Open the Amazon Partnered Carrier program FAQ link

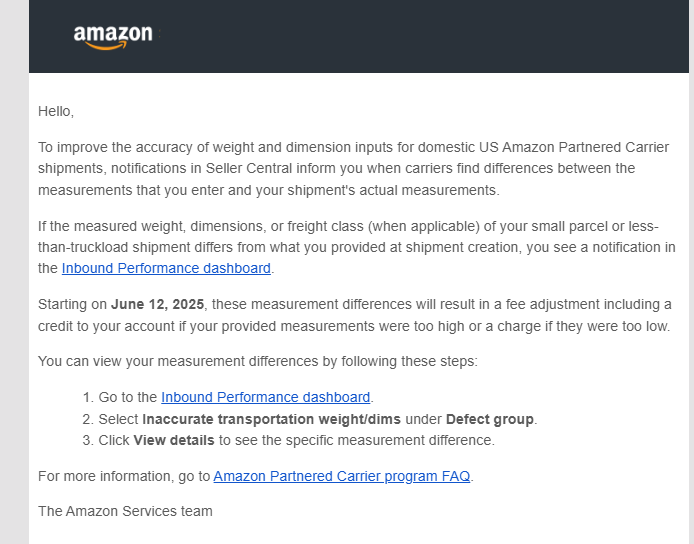(342, 476)
